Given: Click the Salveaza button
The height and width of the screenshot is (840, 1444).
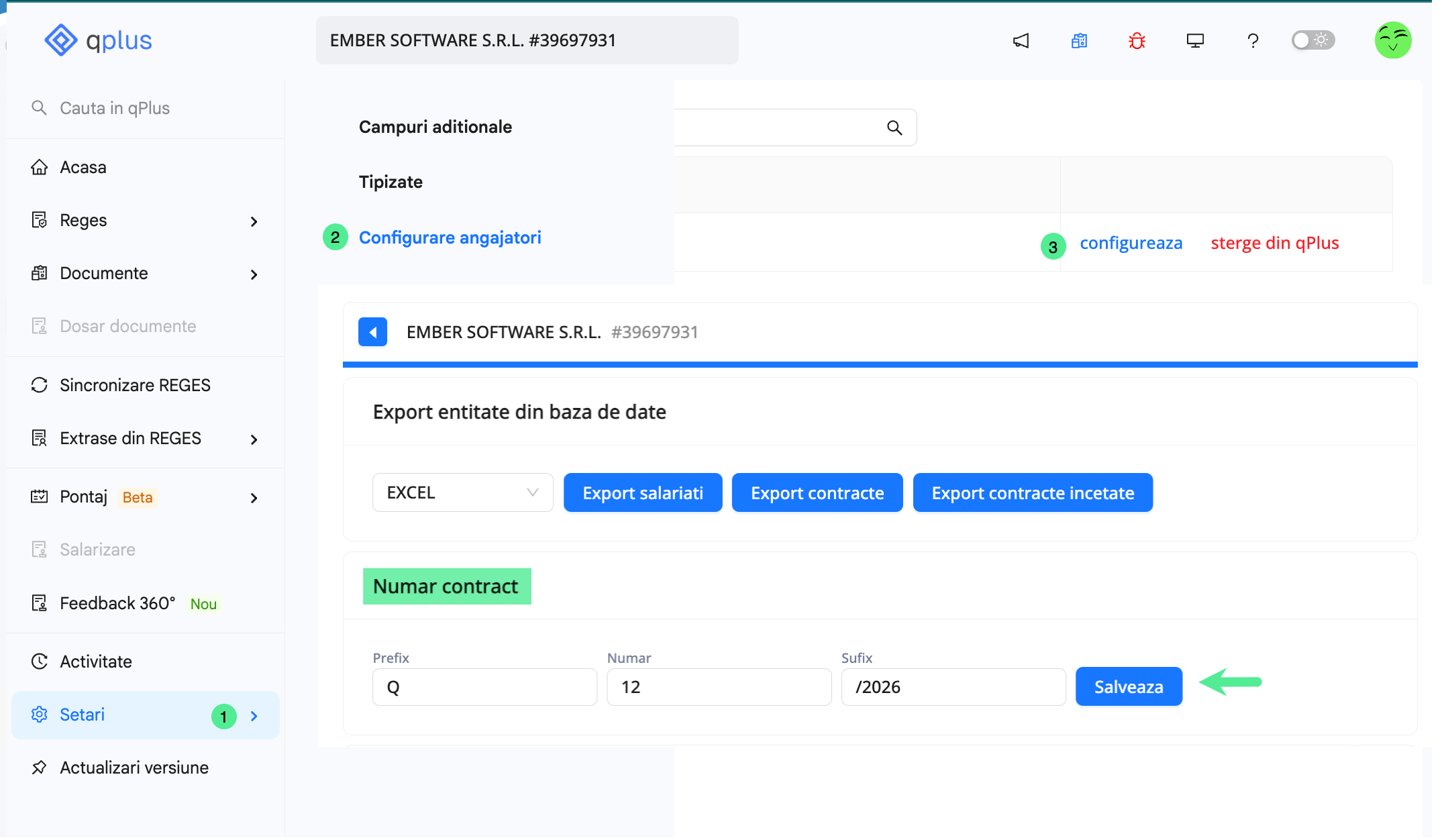Looking at the screenshot, I should point(1129,686).
